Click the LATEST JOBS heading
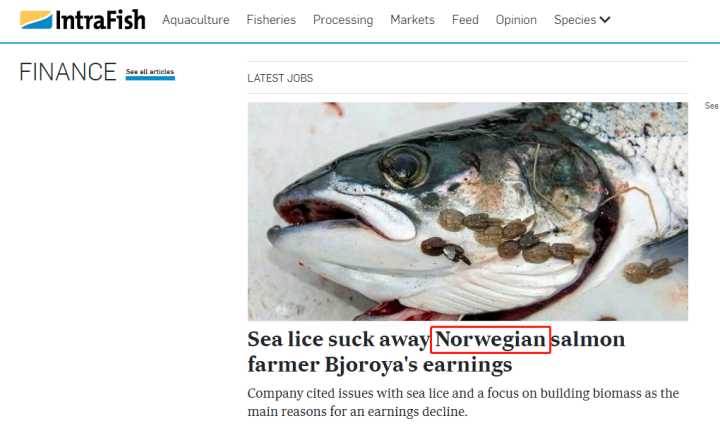Image resolution: width=720 pixels, height=428 pixels. click(x=280, y=78)
